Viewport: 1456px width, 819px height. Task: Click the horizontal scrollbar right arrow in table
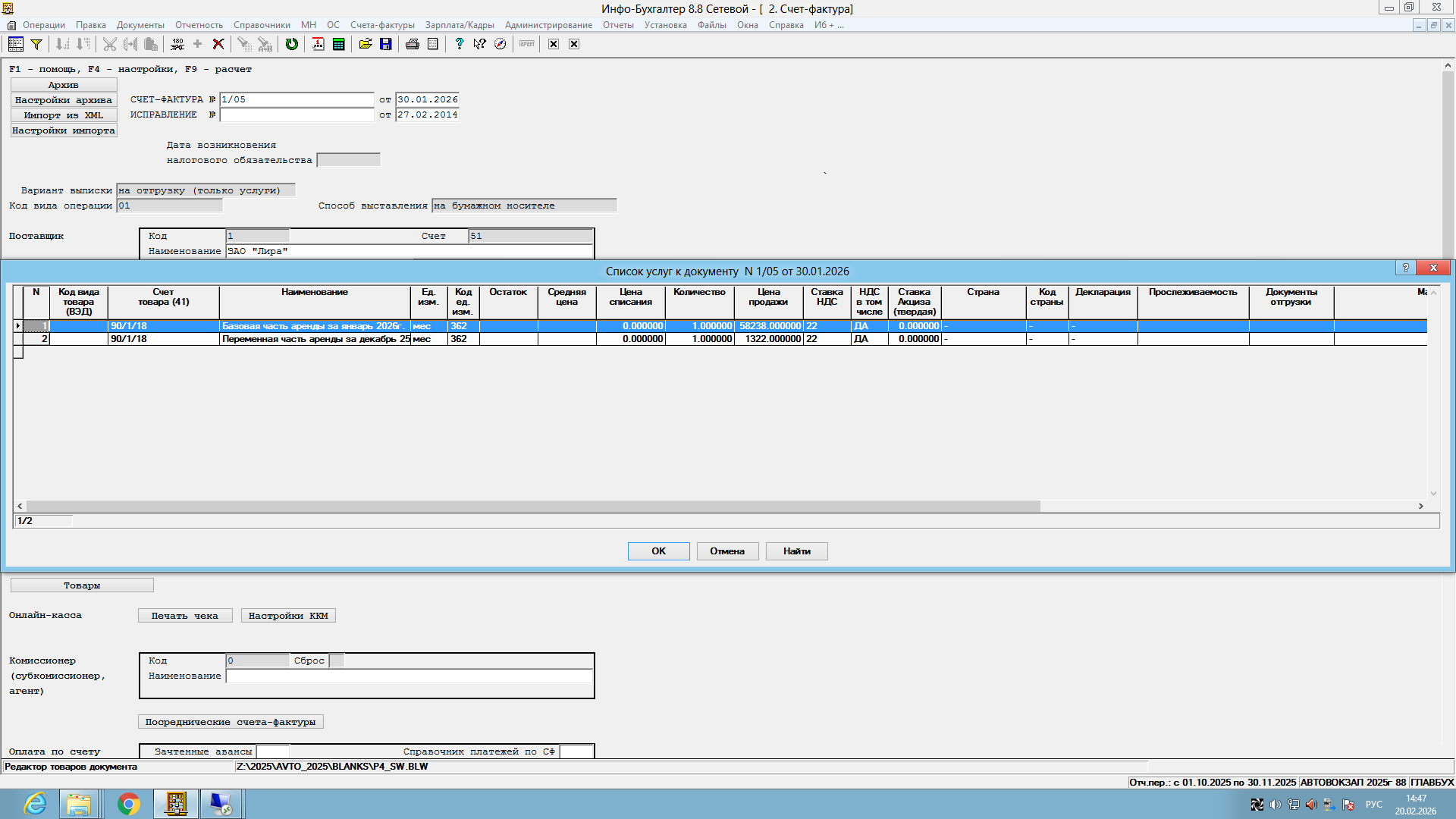(1420, 506)
